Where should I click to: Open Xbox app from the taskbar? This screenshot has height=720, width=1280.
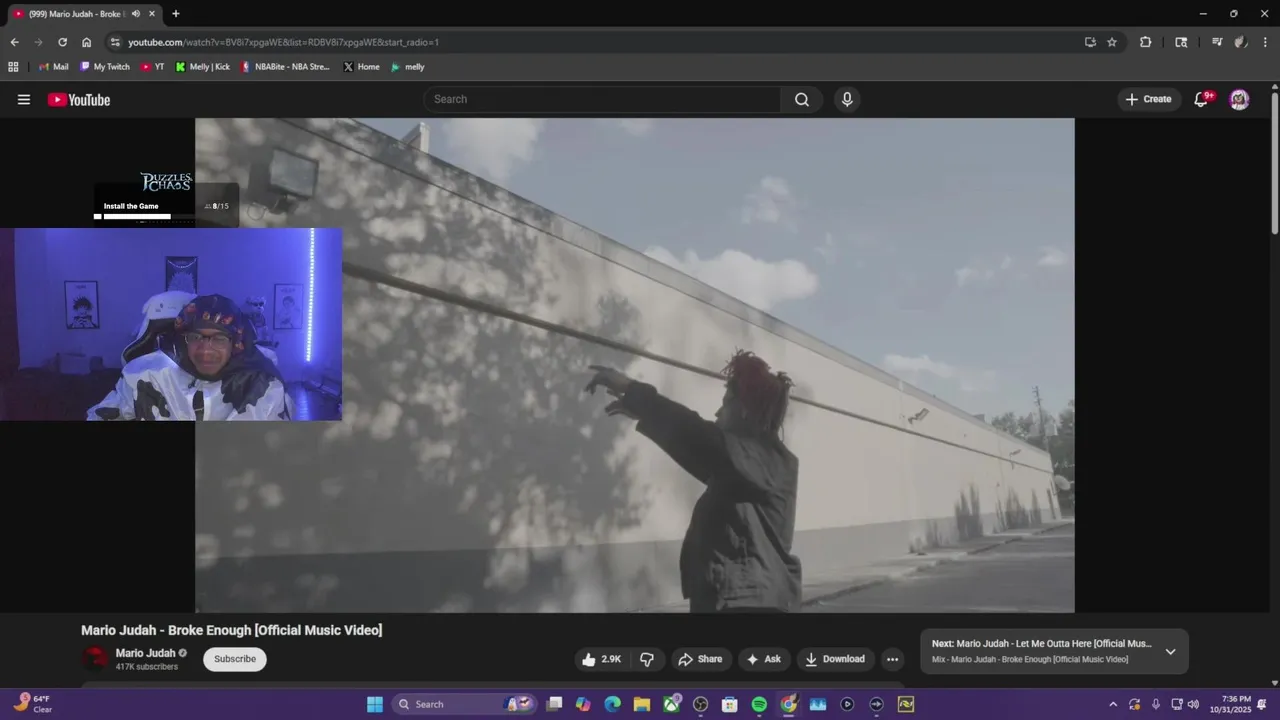671,704
